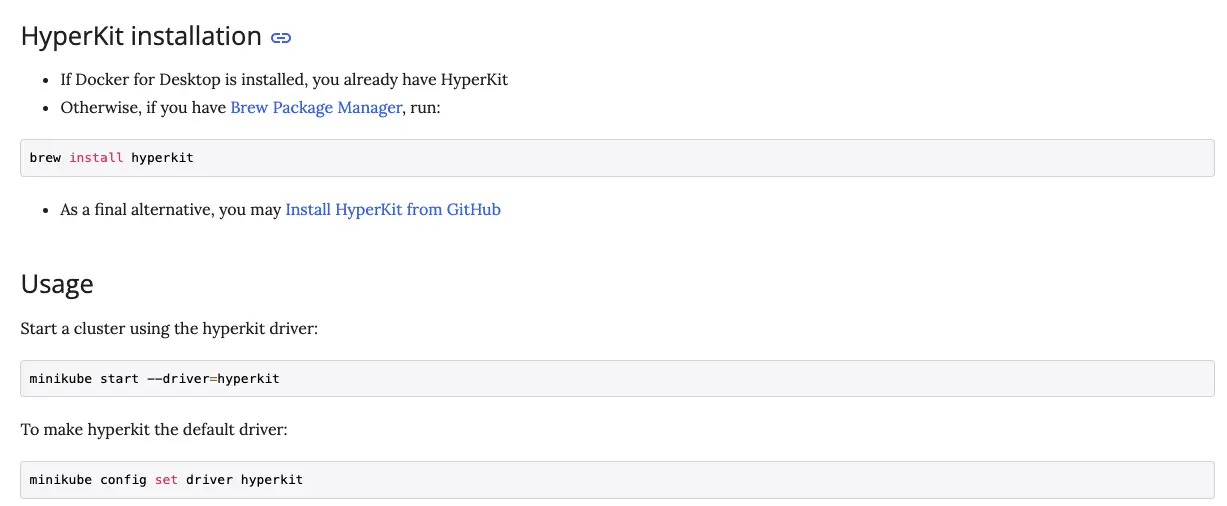Click the HyperKit installation heading

point(141,37)
